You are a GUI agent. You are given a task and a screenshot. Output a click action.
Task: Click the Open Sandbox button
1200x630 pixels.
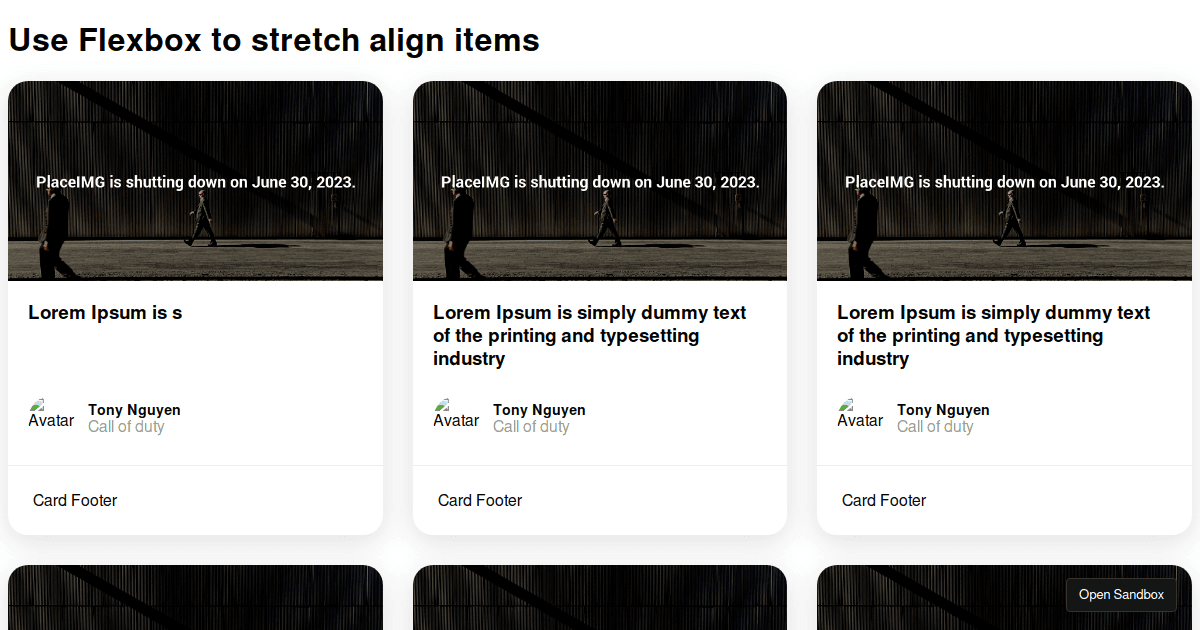(1121, 594)
